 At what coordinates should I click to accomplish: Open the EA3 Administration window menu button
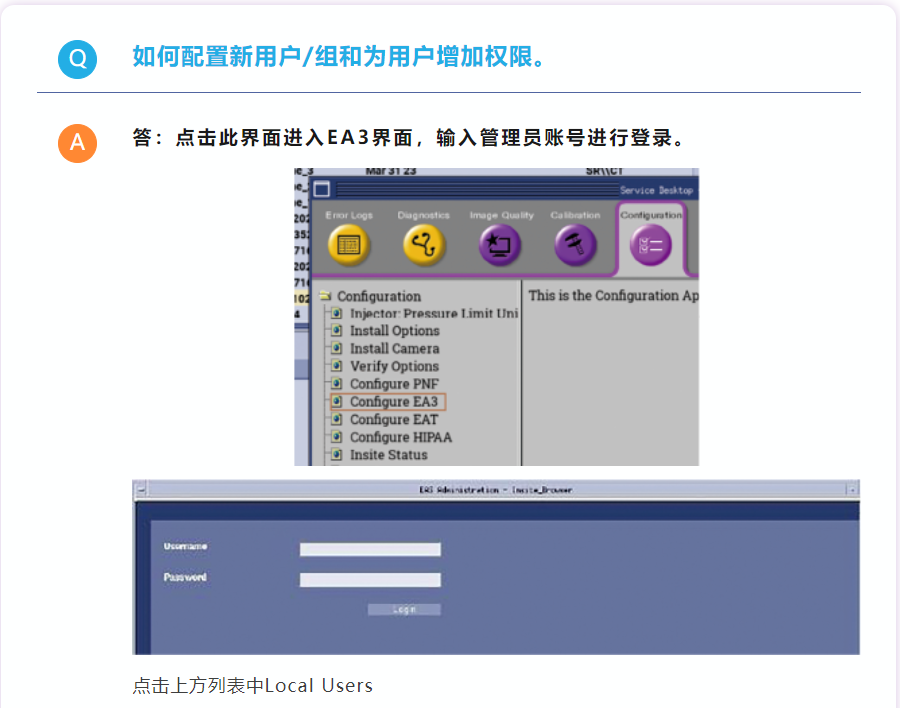coord(141,490)
